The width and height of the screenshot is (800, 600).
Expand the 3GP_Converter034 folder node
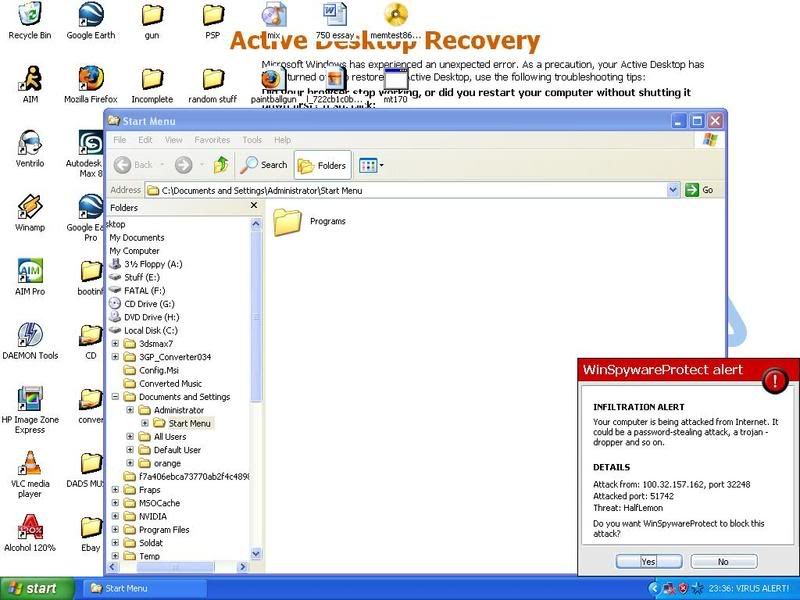pyautogui.click(x=115, y=357)
